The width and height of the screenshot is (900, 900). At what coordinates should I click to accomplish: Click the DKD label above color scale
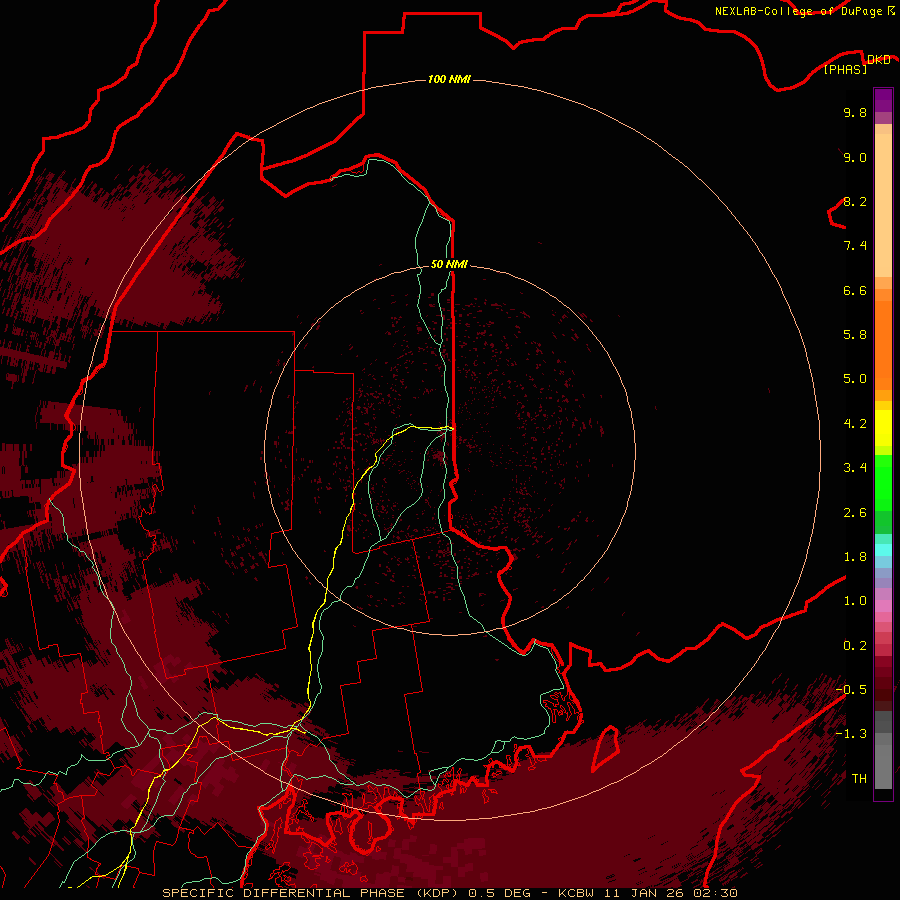[878, 59]
